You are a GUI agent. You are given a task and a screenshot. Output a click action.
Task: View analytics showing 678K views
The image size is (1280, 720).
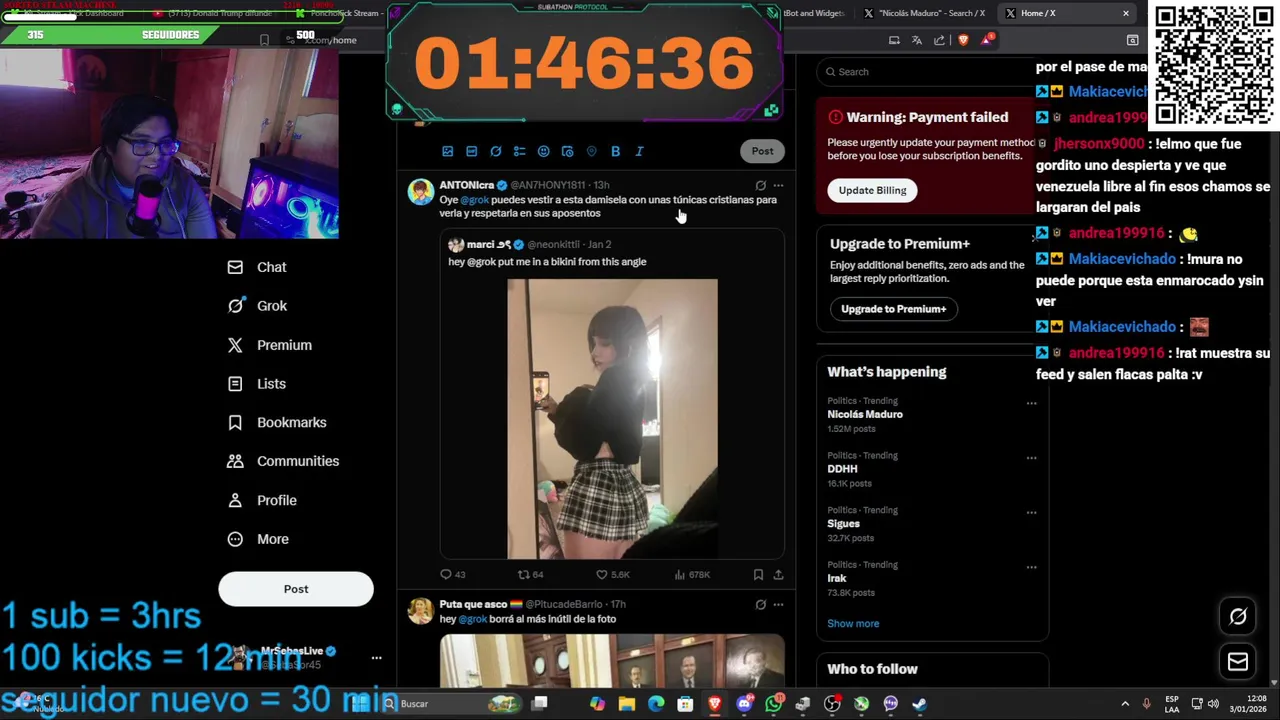(692, 574)
